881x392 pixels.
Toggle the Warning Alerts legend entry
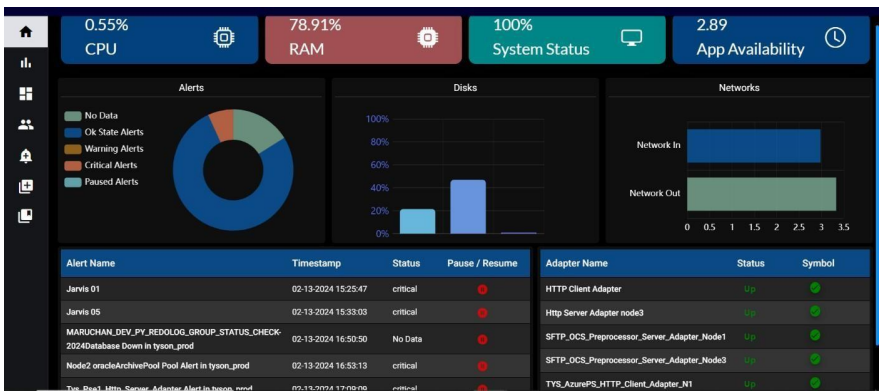103,149
